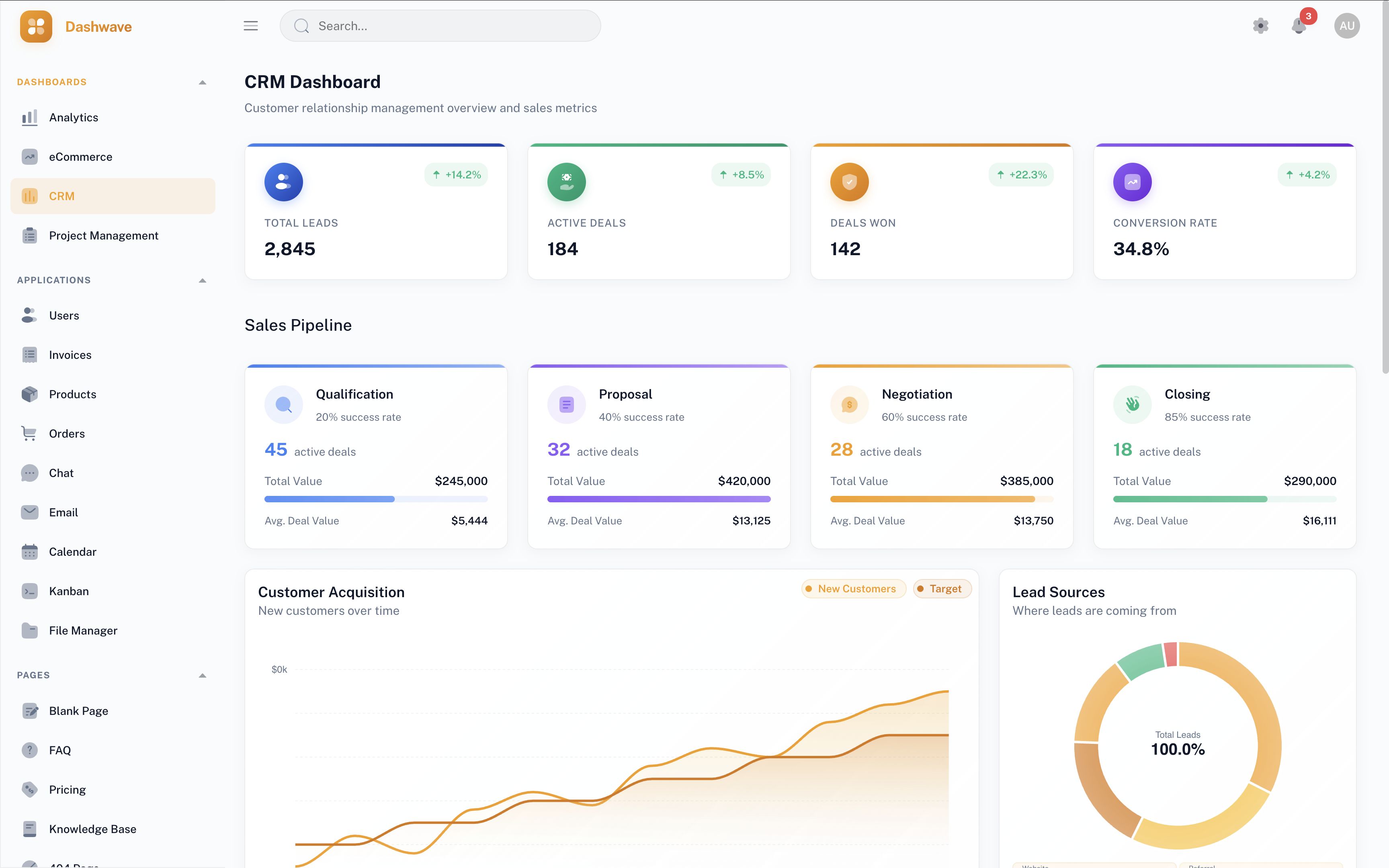Toggle sidebar with hamburger menu icon
Image resolution: width=1389 pixels, height=868 pixels.
coord(251,26)
